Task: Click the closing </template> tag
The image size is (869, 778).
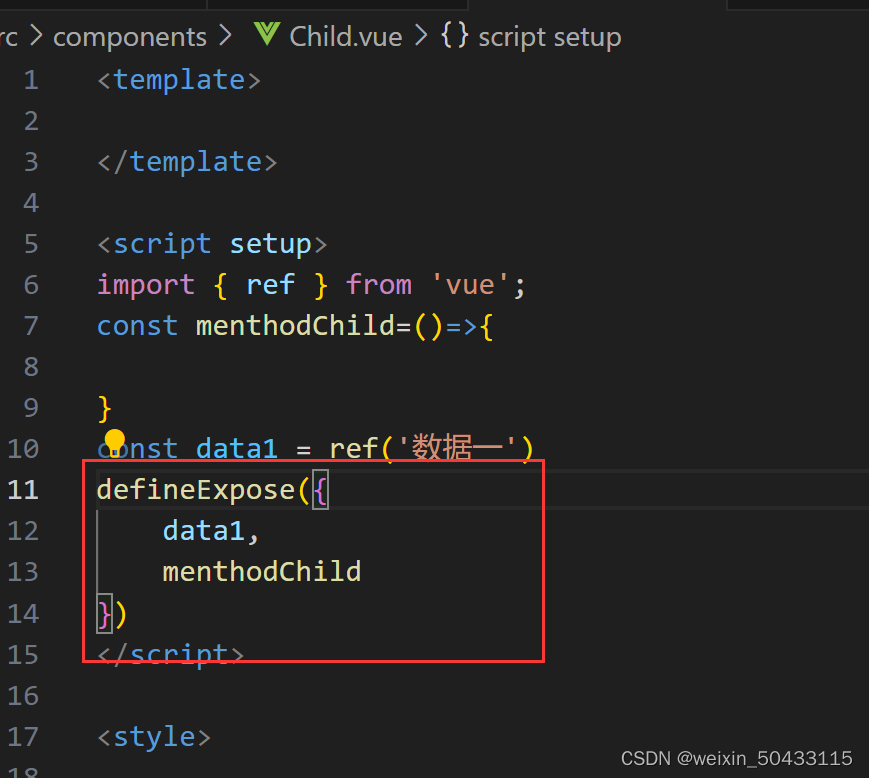Action: tap(187, 162)
